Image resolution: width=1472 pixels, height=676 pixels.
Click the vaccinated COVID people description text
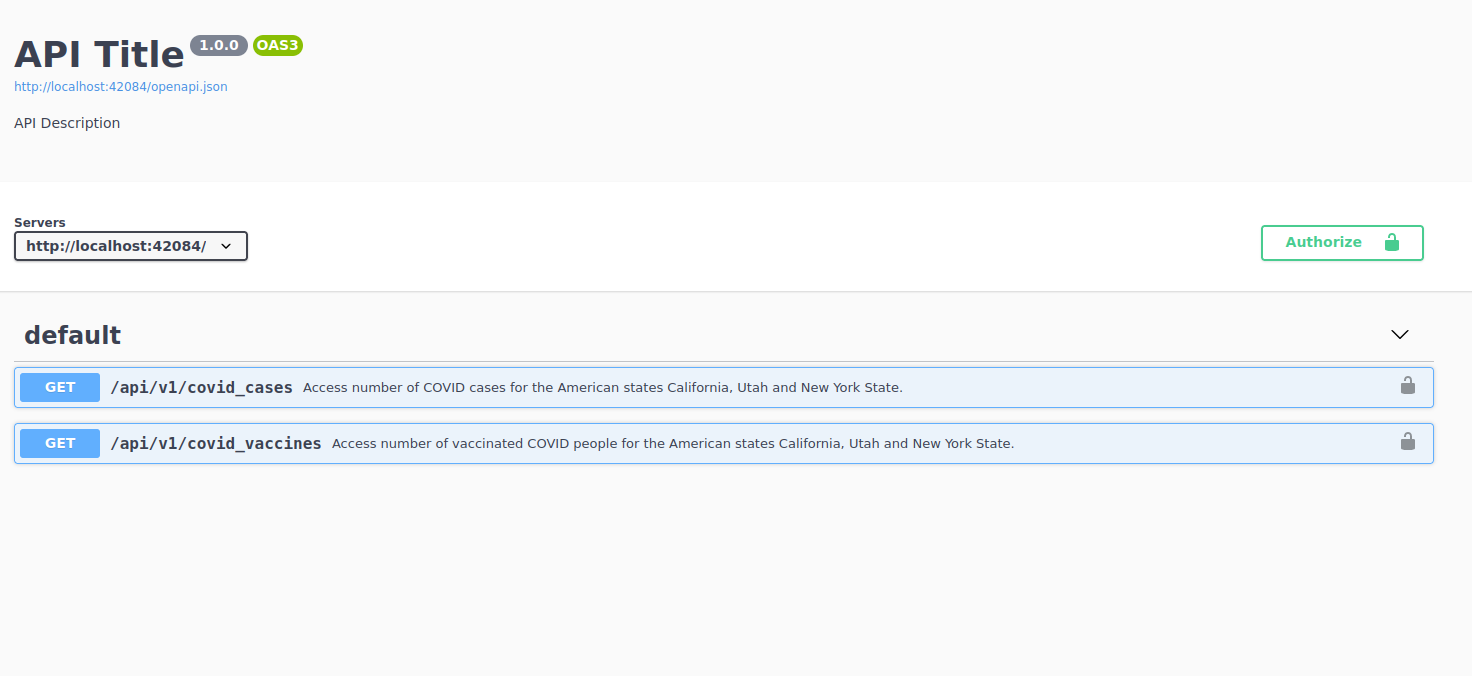click(x=672, y=444)
